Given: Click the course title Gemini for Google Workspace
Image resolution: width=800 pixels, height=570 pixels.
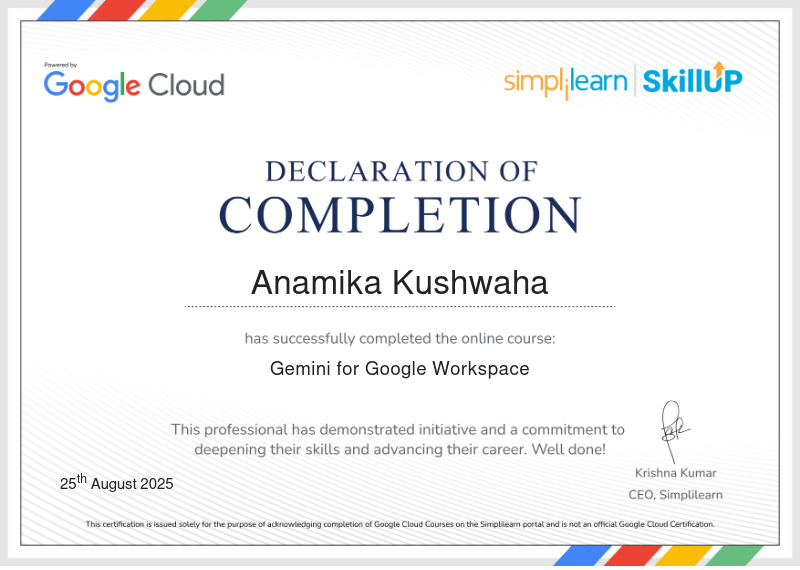Looking at the screenshot, I should [399, 368].
